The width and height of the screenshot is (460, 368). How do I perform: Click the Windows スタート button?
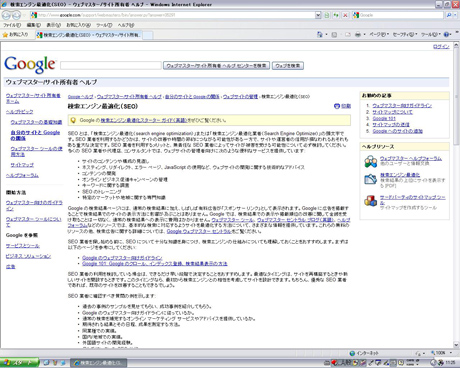pos(20,363)
